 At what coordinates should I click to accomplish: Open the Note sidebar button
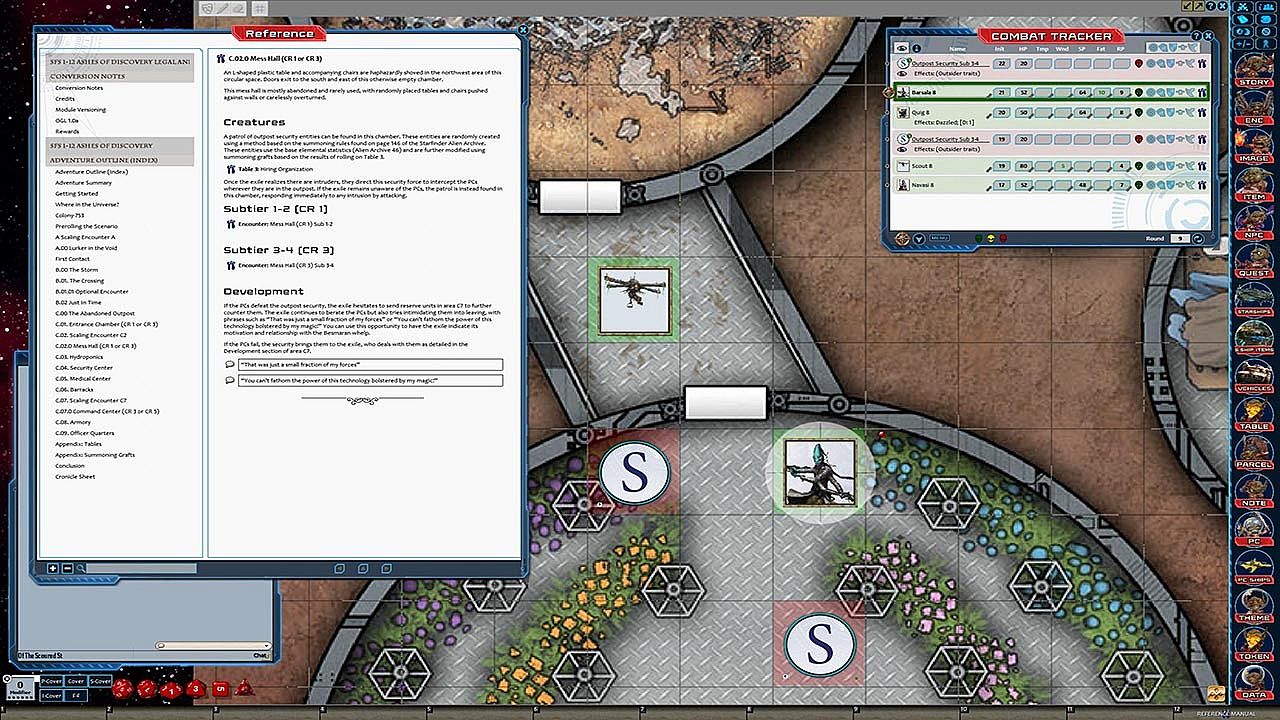tap(1254, 488)
